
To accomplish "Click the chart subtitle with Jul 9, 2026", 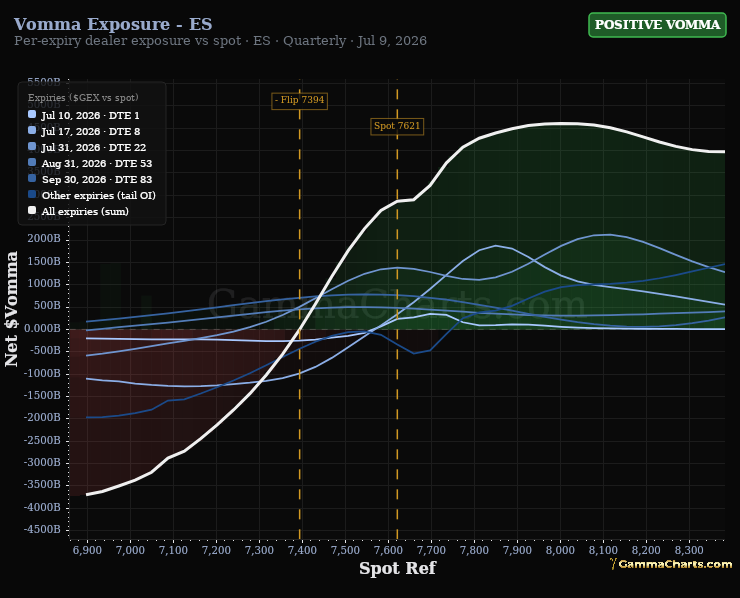I will click(x=220, y=41).
